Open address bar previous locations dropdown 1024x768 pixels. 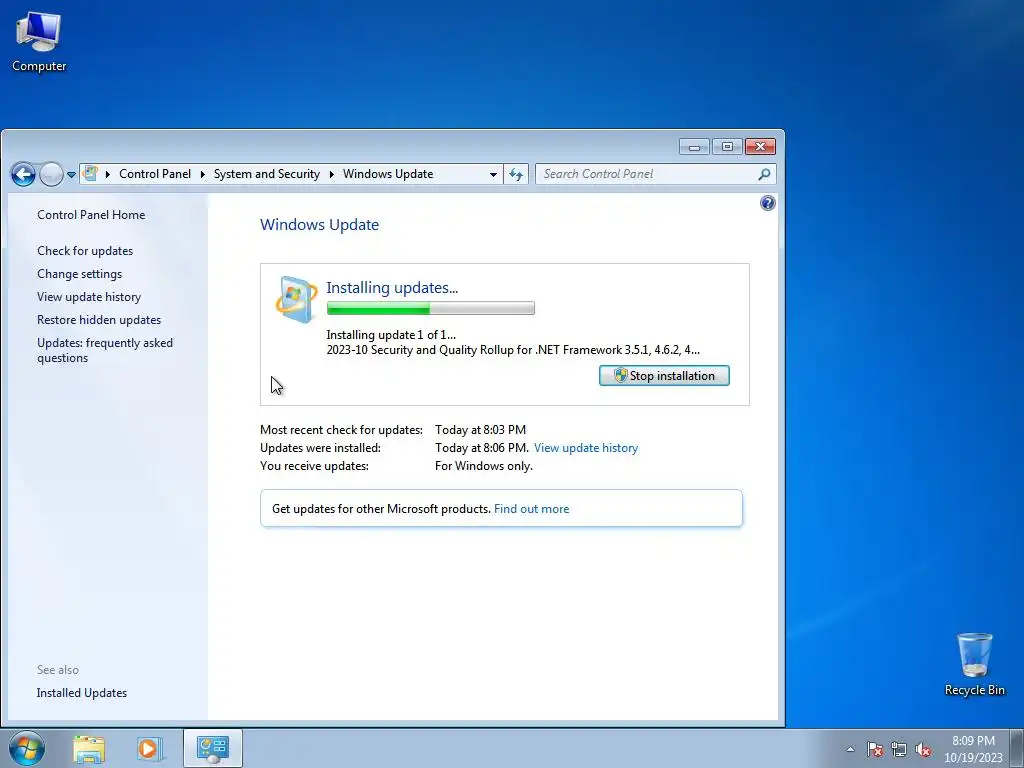493,174
